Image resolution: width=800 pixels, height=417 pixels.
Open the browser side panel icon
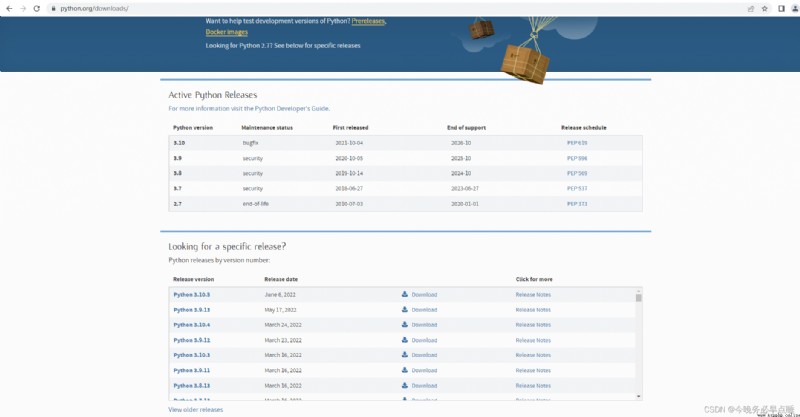point(781,9)
